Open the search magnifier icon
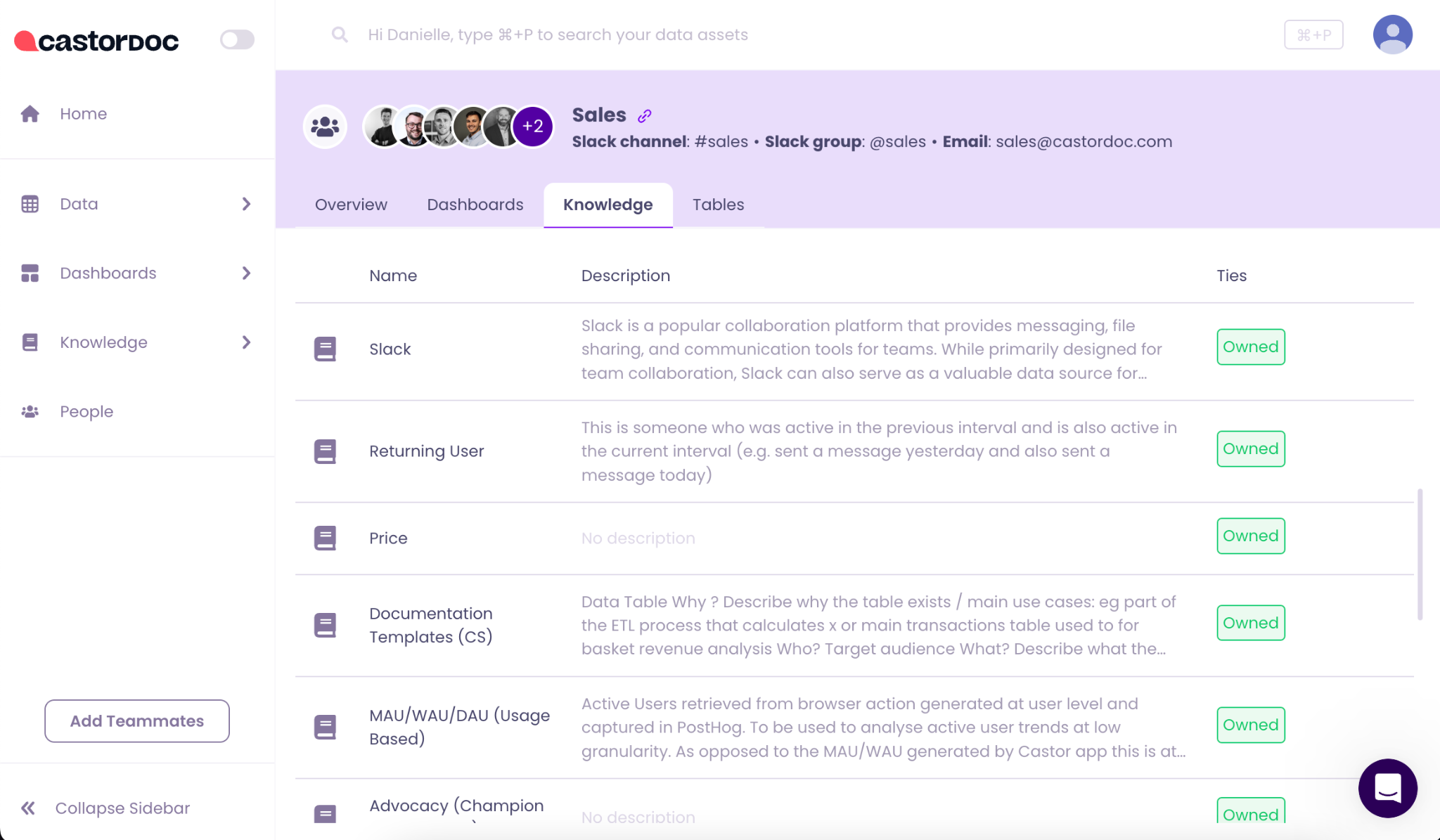Image resolution: width=1440 pixels, height=840 pixels. point(340,34)
